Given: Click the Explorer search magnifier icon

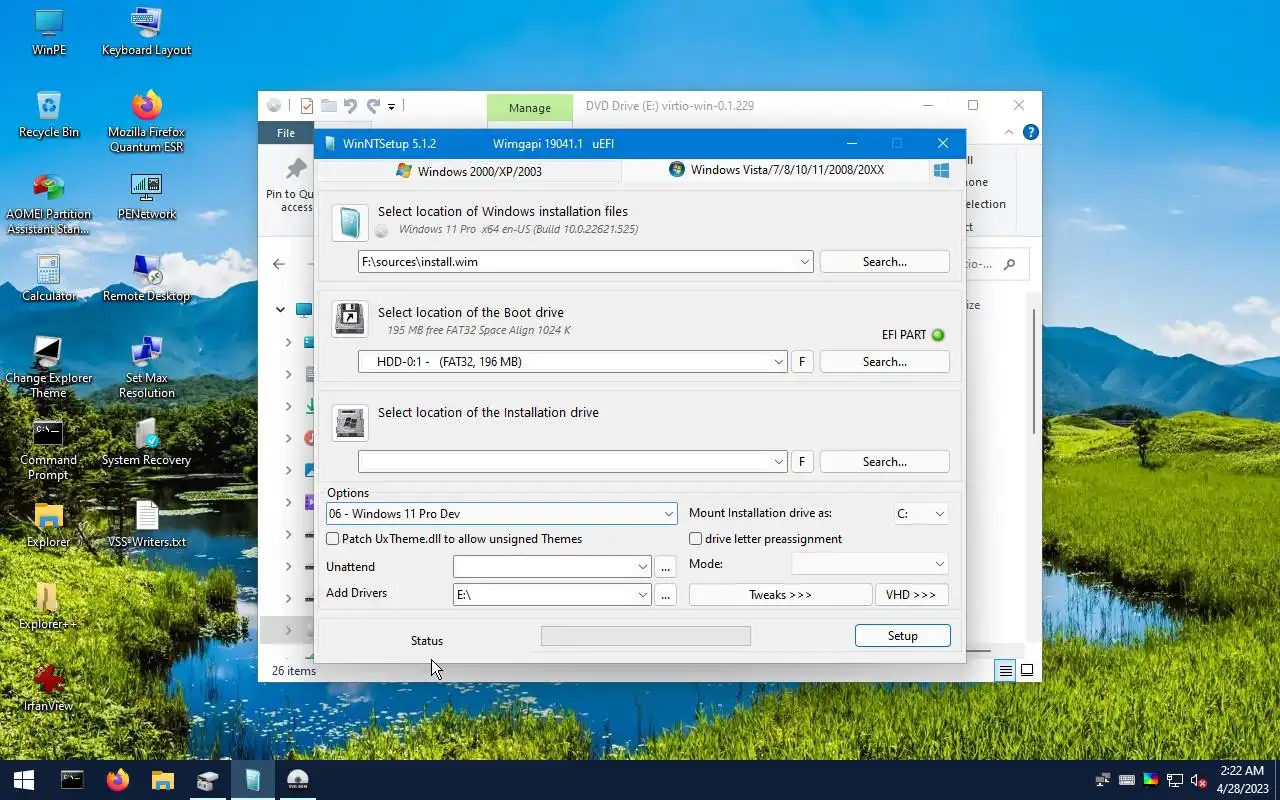Looking at the screenshot, I should pos(1009,264).
